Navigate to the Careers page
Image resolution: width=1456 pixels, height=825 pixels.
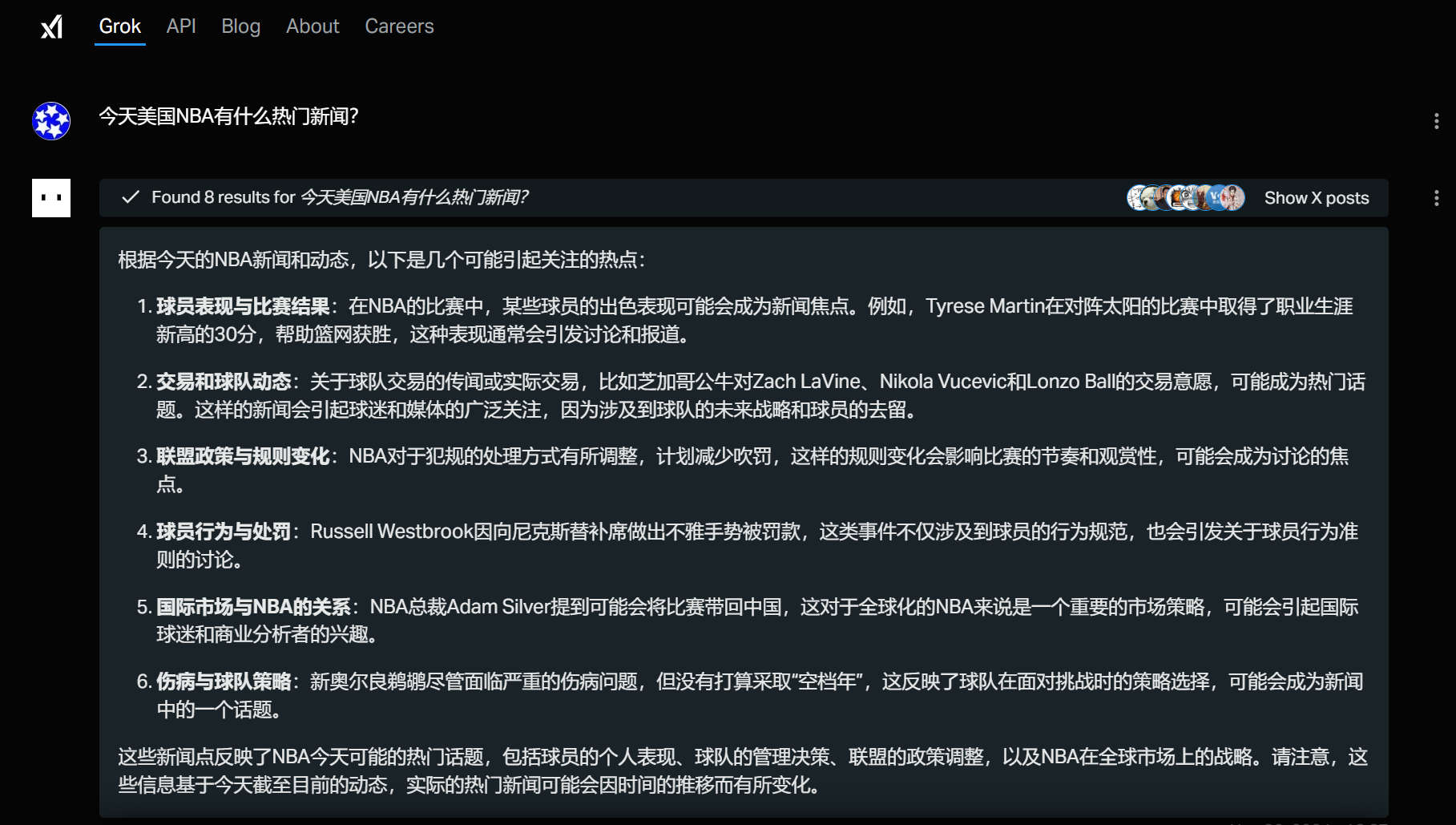tap(399, 26)
